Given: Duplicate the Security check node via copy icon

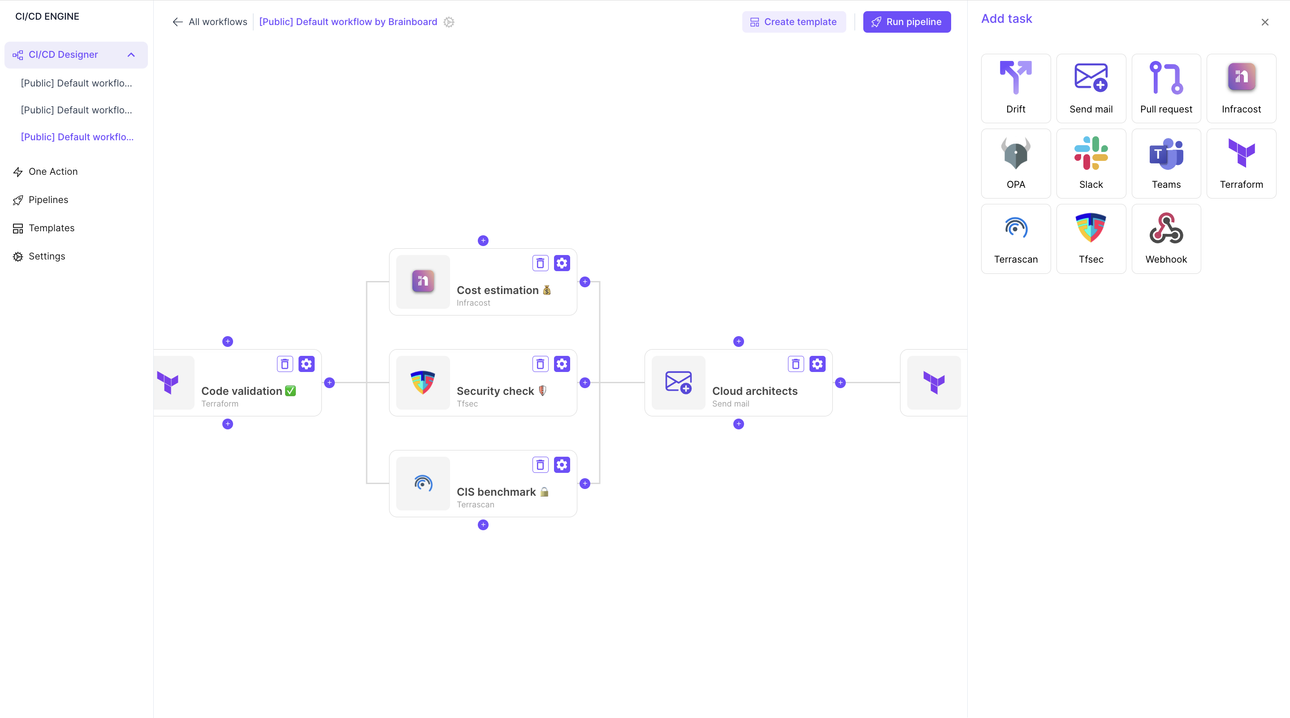Looking at the screenshot, I should click(540, 364).
